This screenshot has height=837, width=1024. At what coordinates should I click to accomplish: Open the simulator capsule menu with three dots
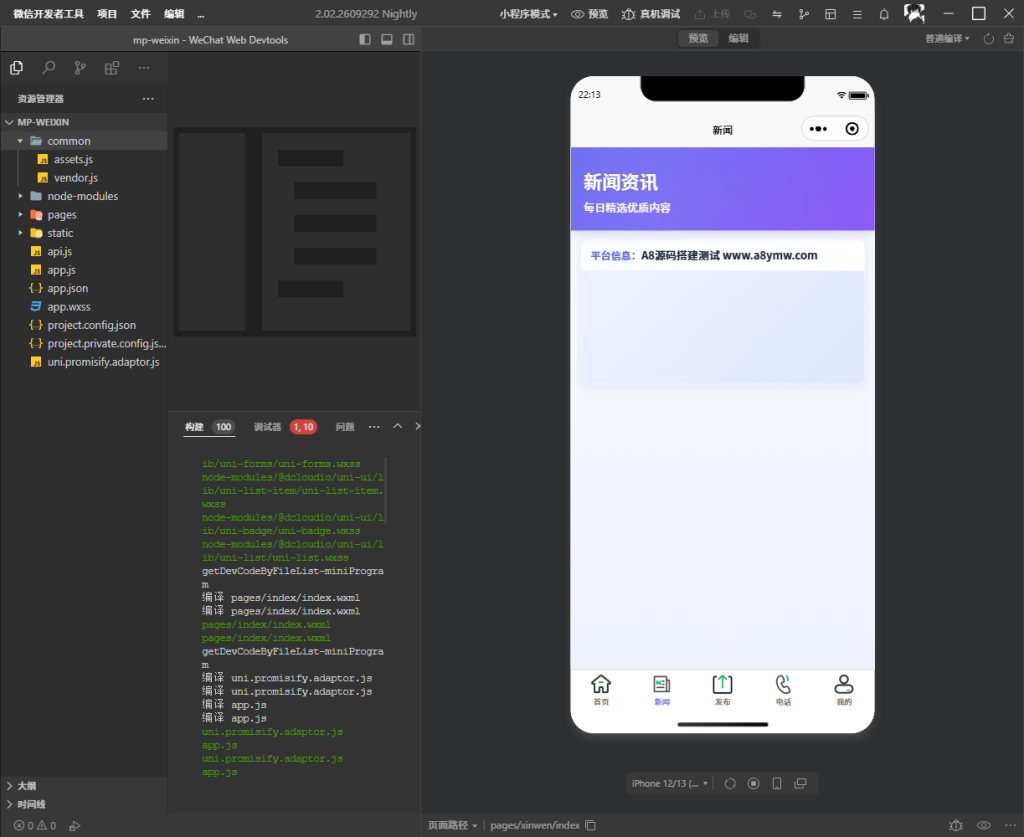[818, 129]
